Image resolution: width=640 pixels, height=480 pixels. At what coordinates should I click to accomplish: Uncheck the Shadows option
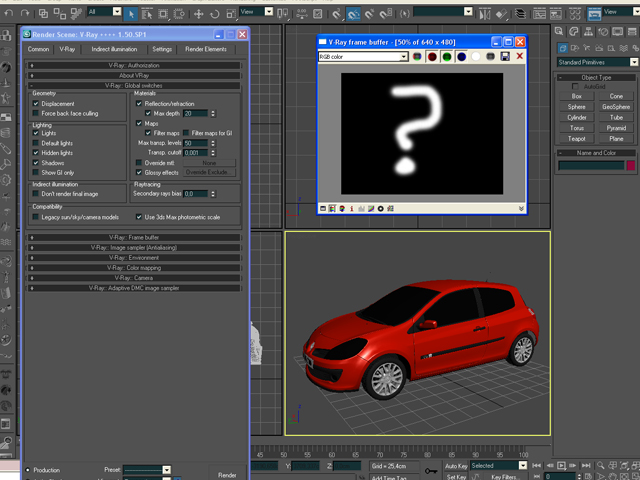[x=36, y=163]
